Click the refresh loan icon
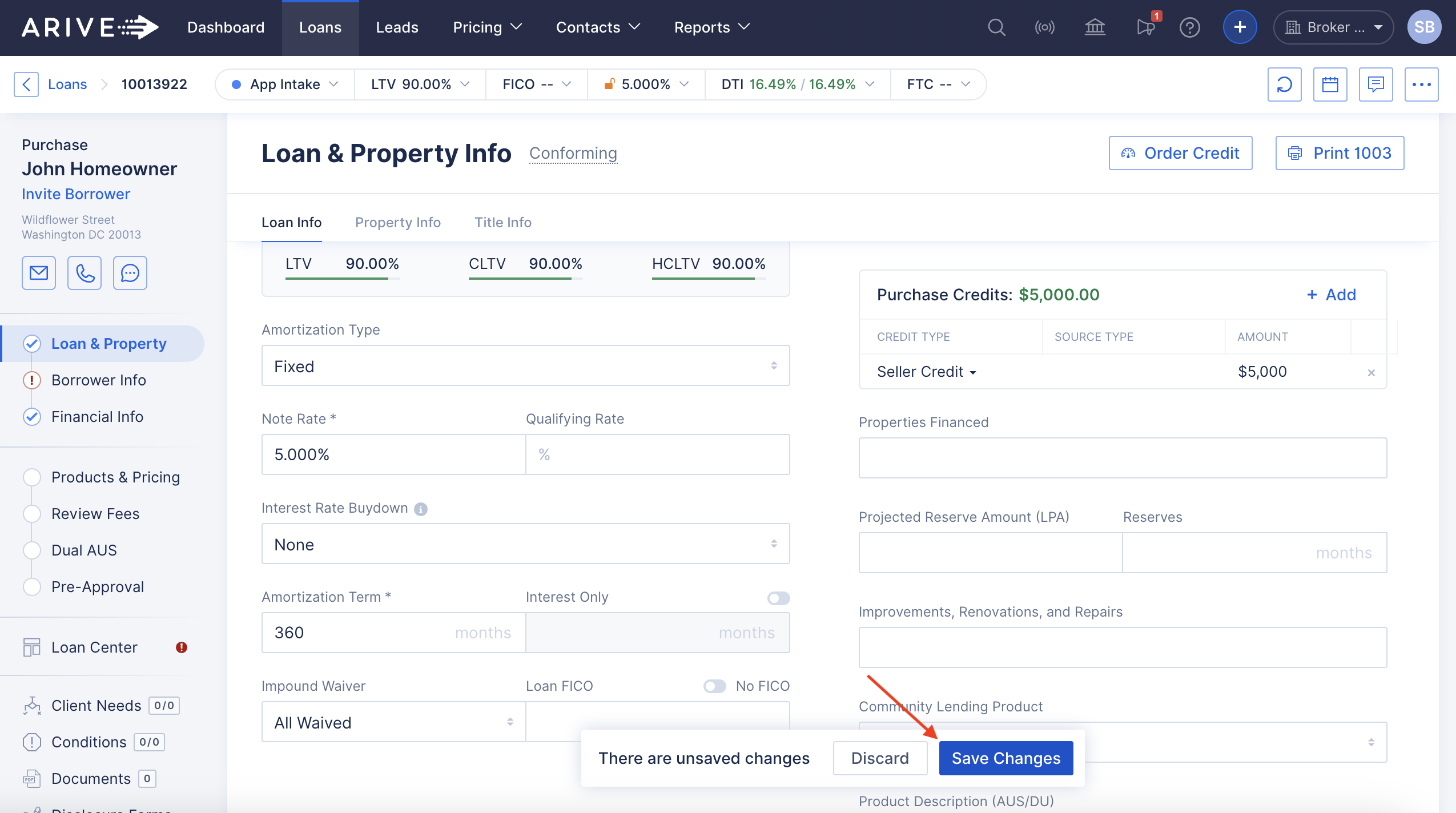 [x=1284, y=84]
